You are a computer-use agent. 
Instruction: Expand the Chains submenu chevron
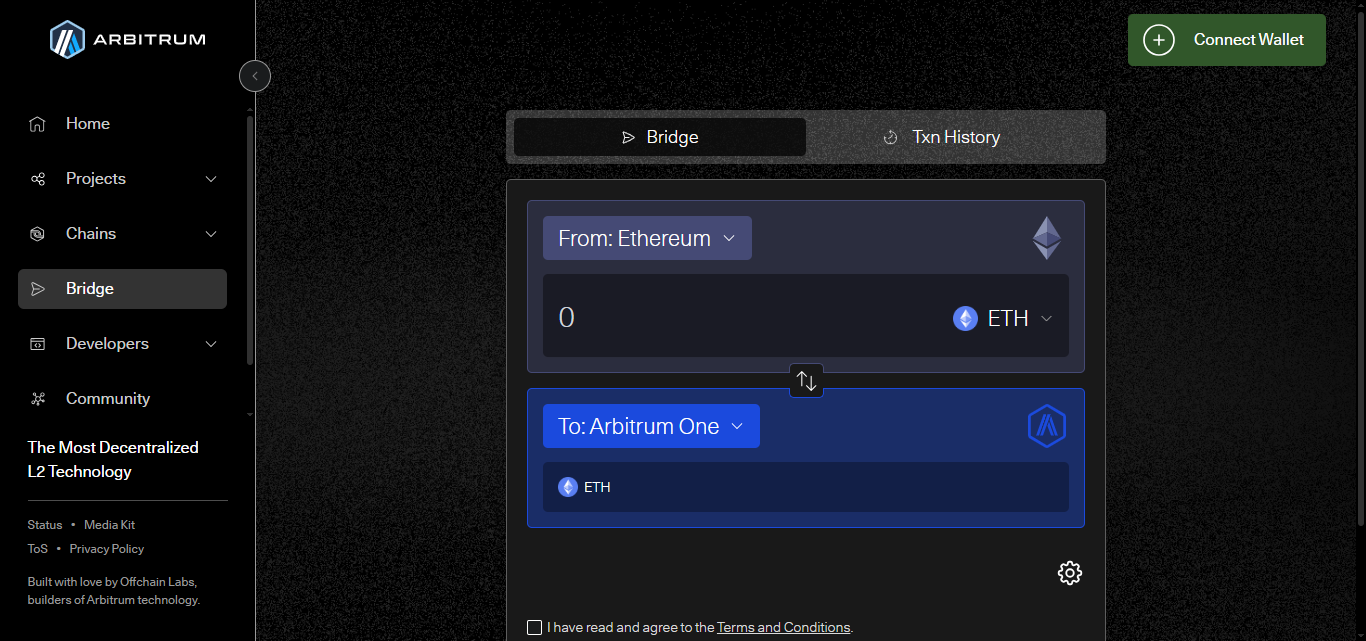click(211, 234)
